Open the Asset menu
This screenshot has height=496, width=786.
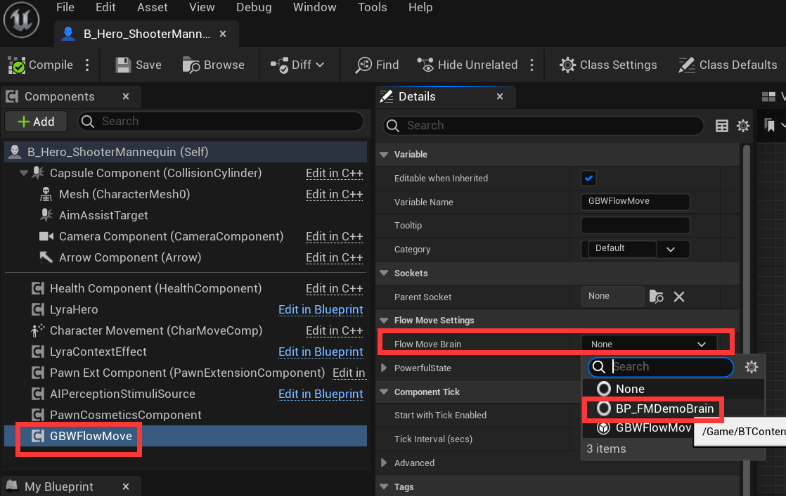(152, 8)
